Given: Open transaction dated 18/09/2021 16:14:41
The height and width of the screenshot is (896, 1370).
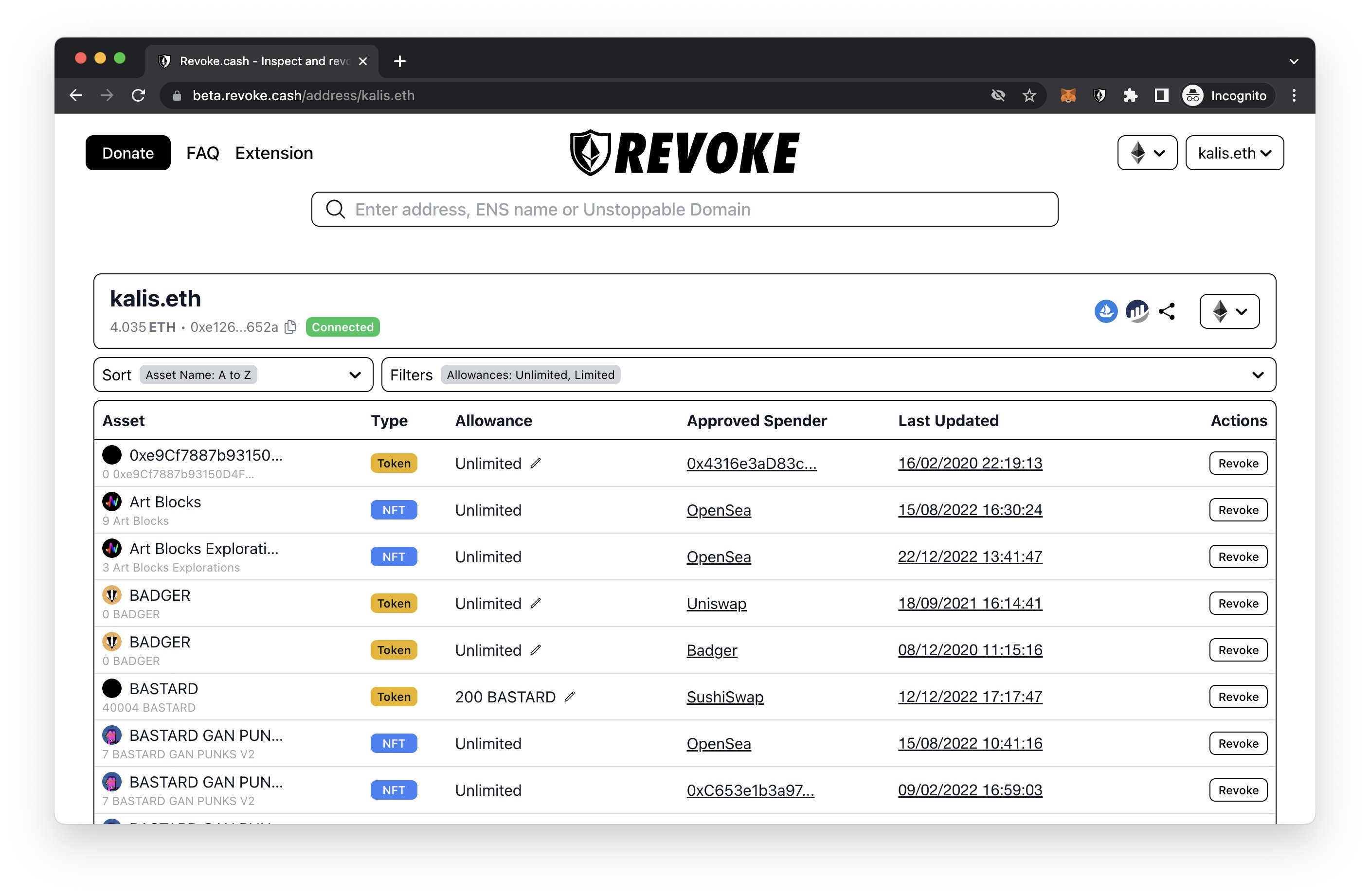Looking at the screenshot, I should coord(971,604).
